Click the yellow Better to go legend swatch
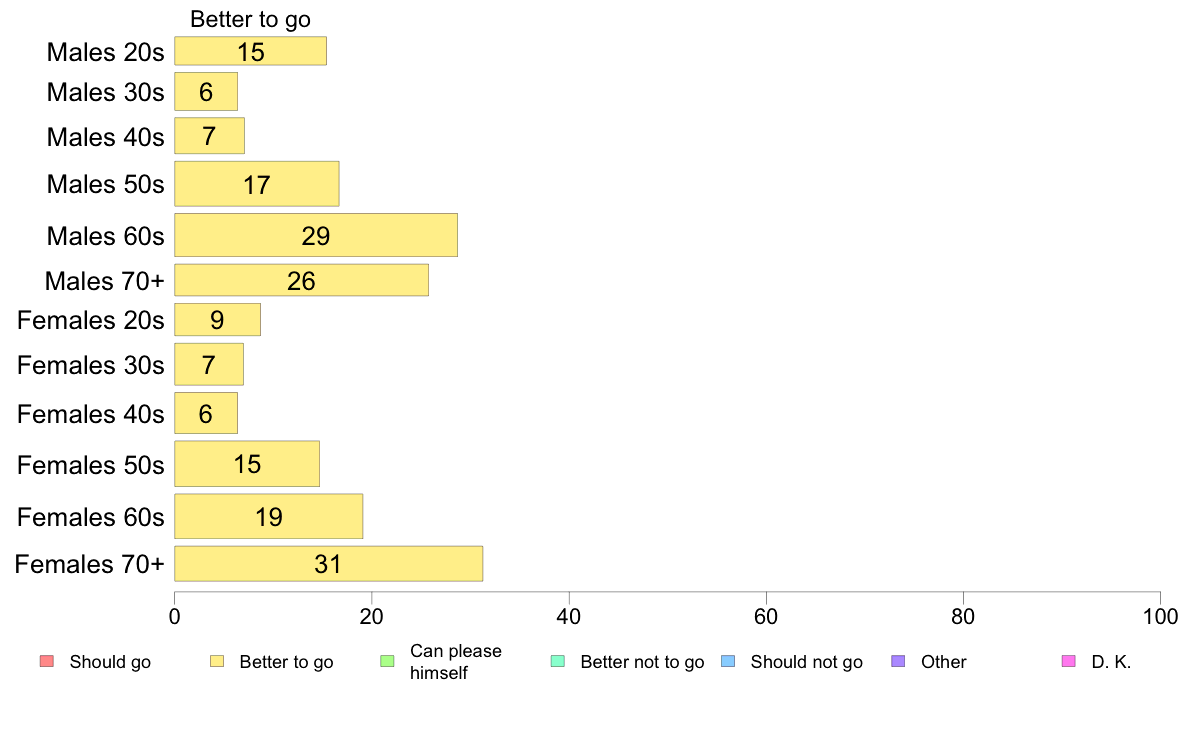The image size is (1188, 736). (x=216, y=661)
